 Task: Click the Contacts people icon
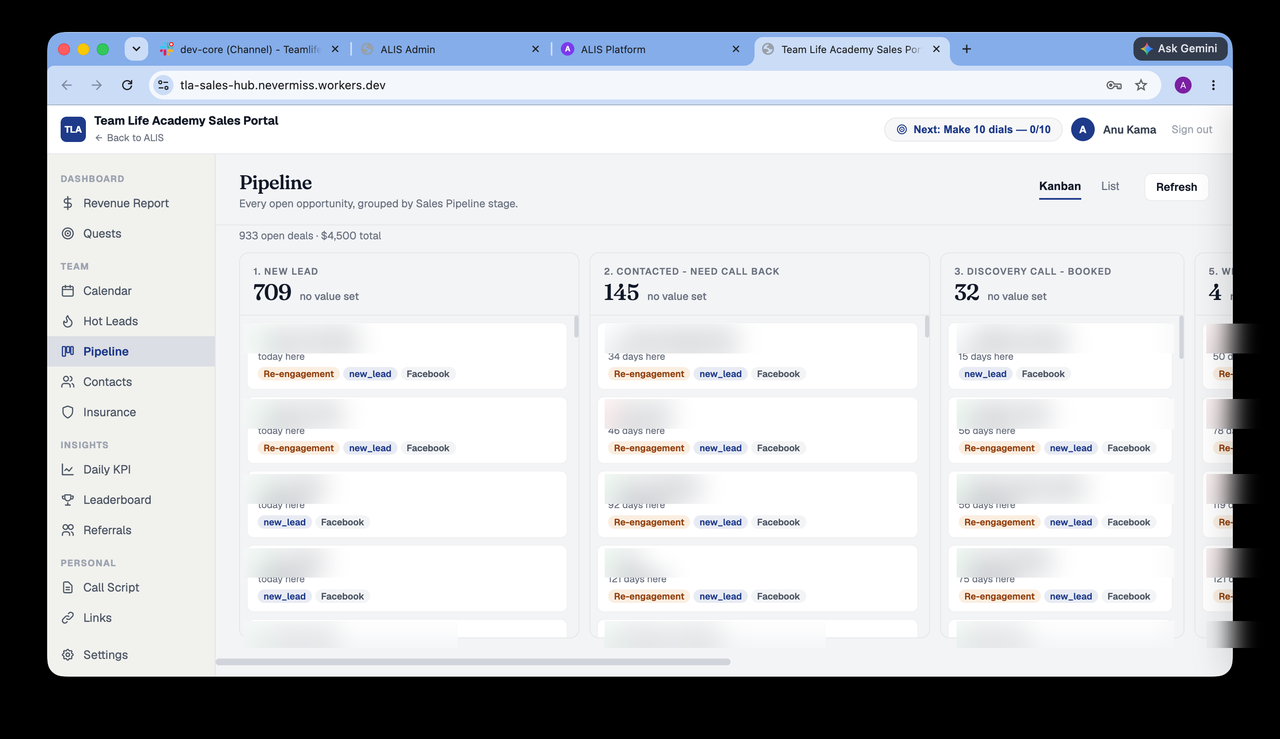click(x=68, y=382)
